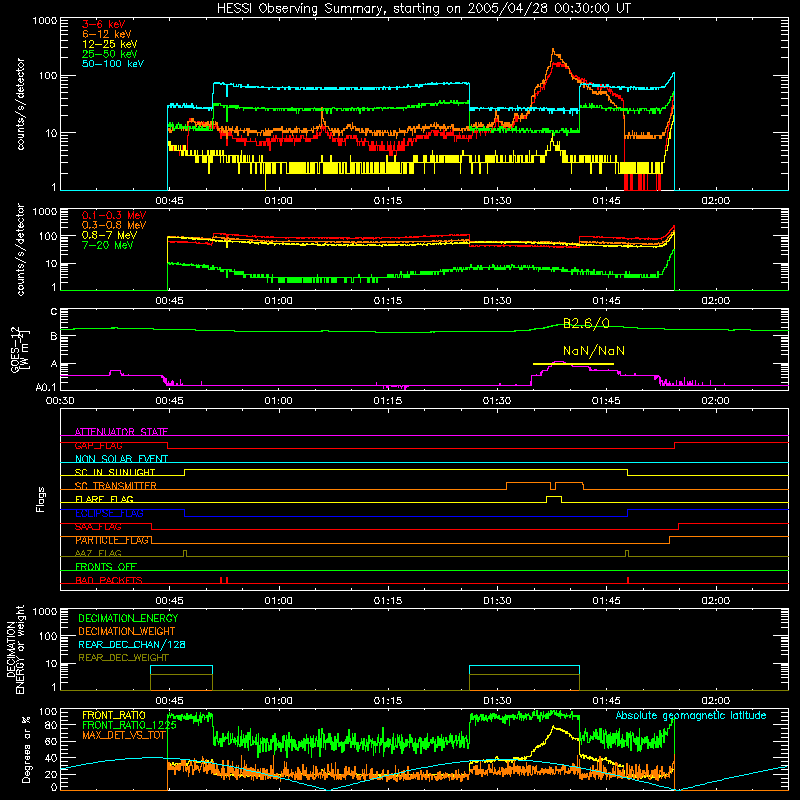
Task: Click the AAZ_FLAG pulse near 00:47
Action: tap(185, 553)
